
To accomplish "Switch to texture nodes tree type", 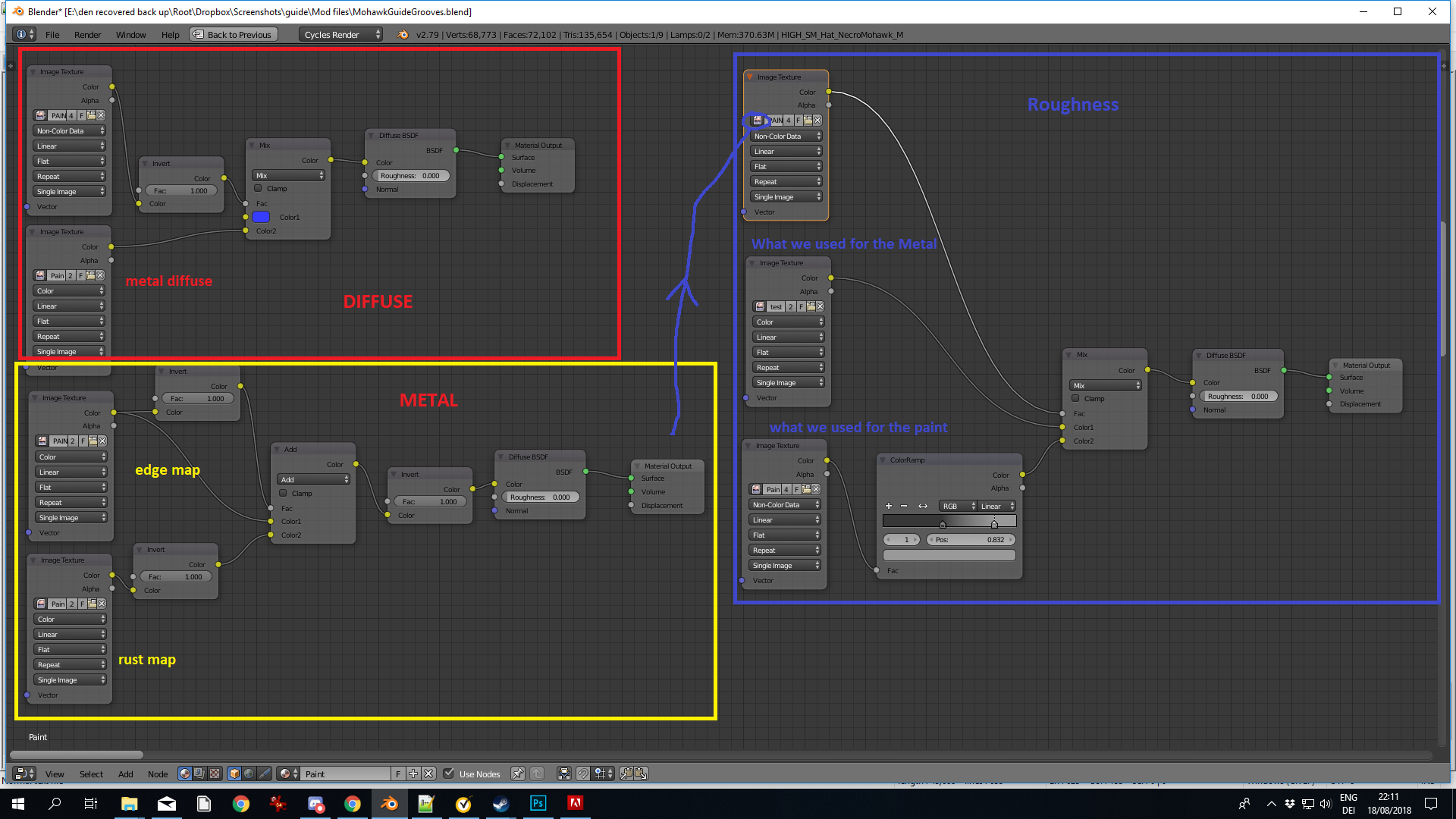I will point(215,773).
